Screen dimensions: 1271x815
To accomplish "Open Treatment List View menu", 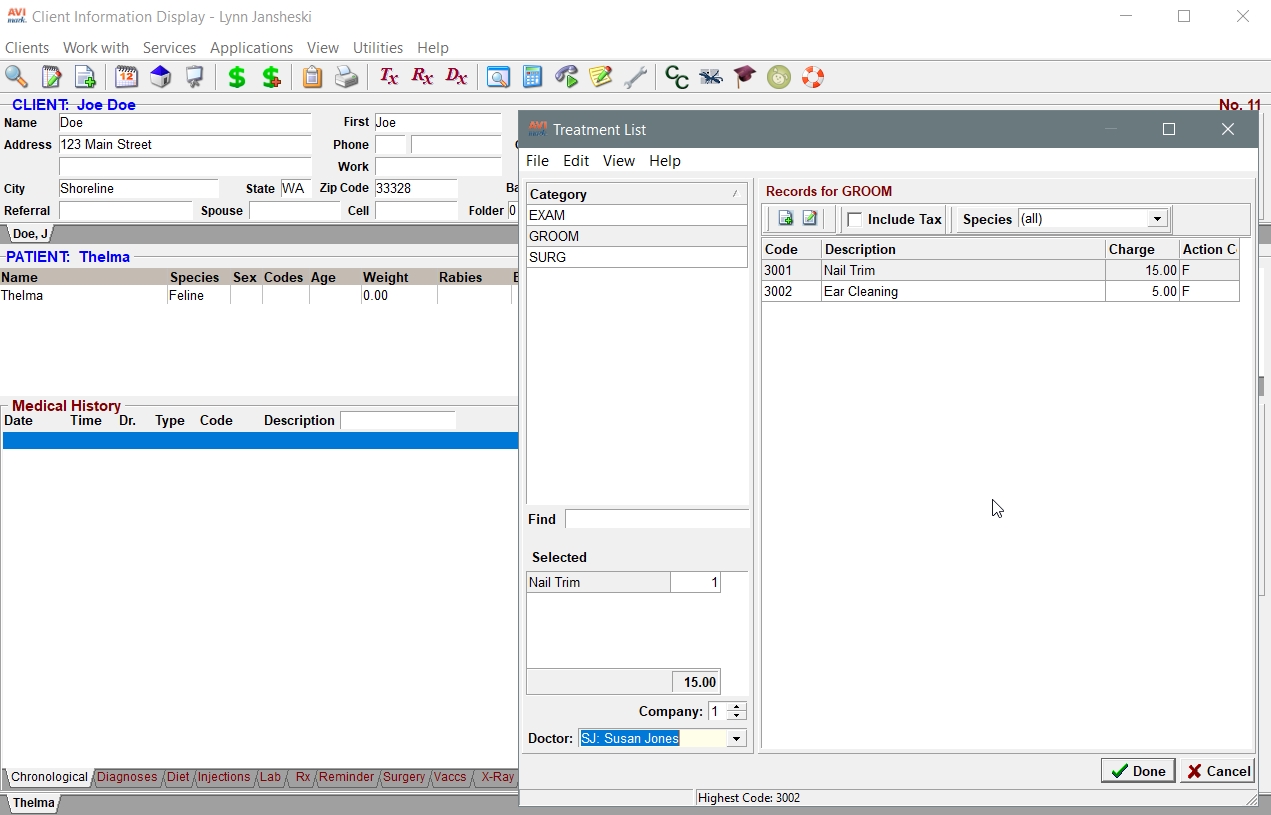I will [619, 161].
